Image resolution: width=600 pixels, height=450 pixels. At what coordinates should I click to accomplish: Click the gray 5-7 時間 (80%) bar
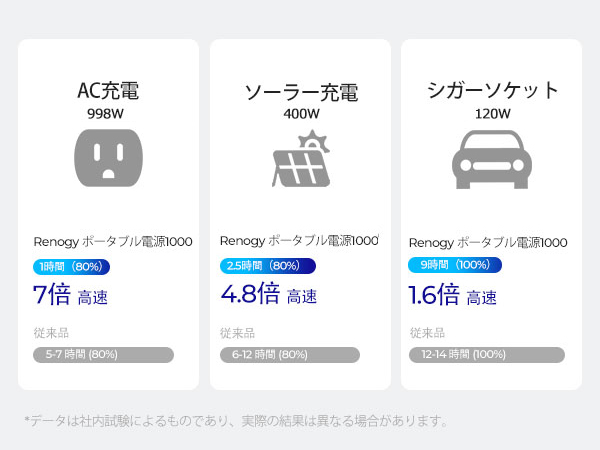pos(104,354)
